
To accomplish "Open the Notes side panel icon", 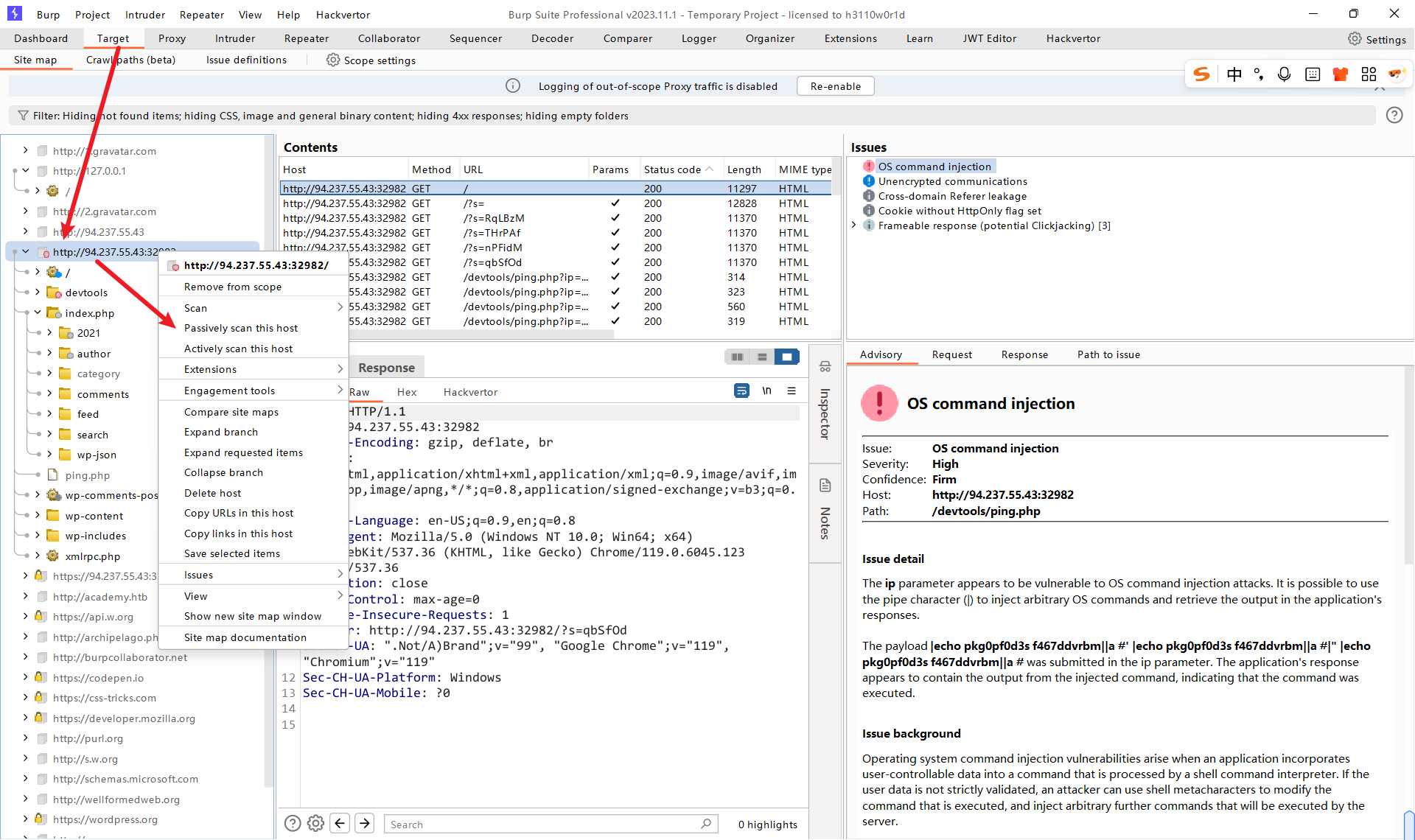I will click(x=825, y=486).
